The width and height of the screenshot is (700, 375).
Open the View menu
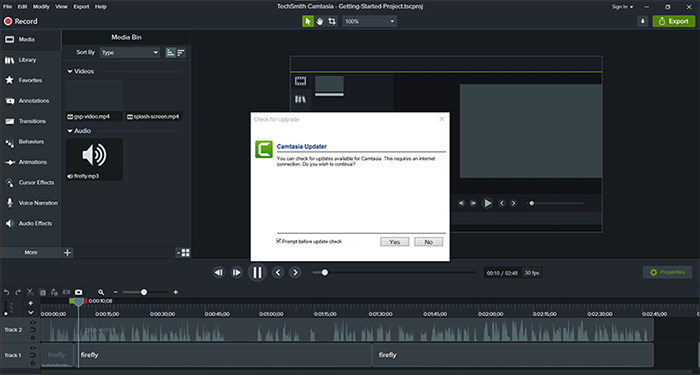coord(62,7)
